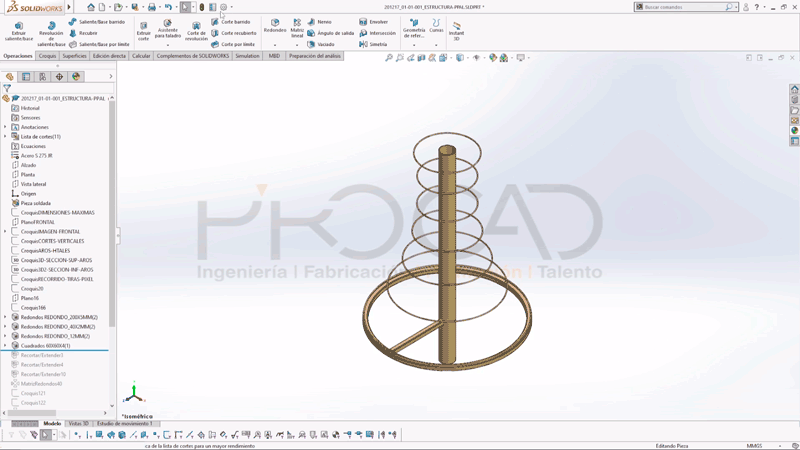Select the Envolver tool
The height and width of the screenshot is (450, 800).
coord(373,22)
